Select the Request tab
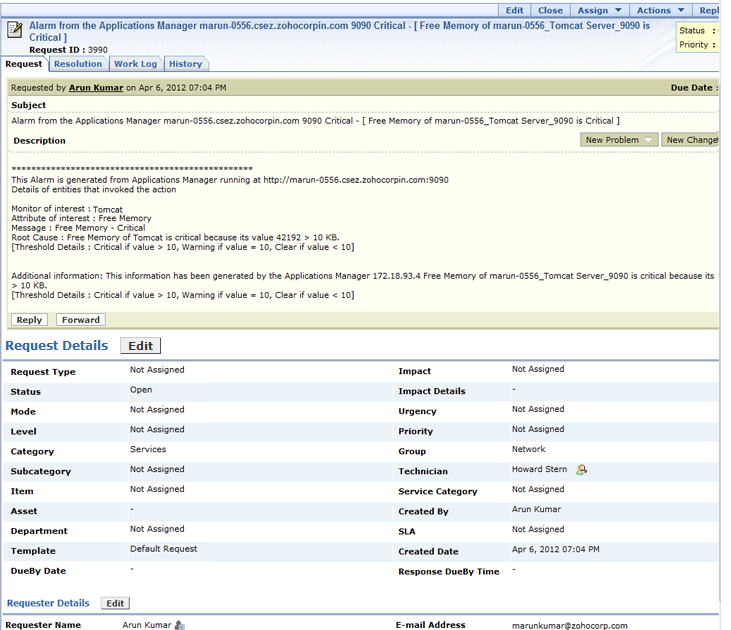The image size is (731, 630). click(x=24, y=64)
